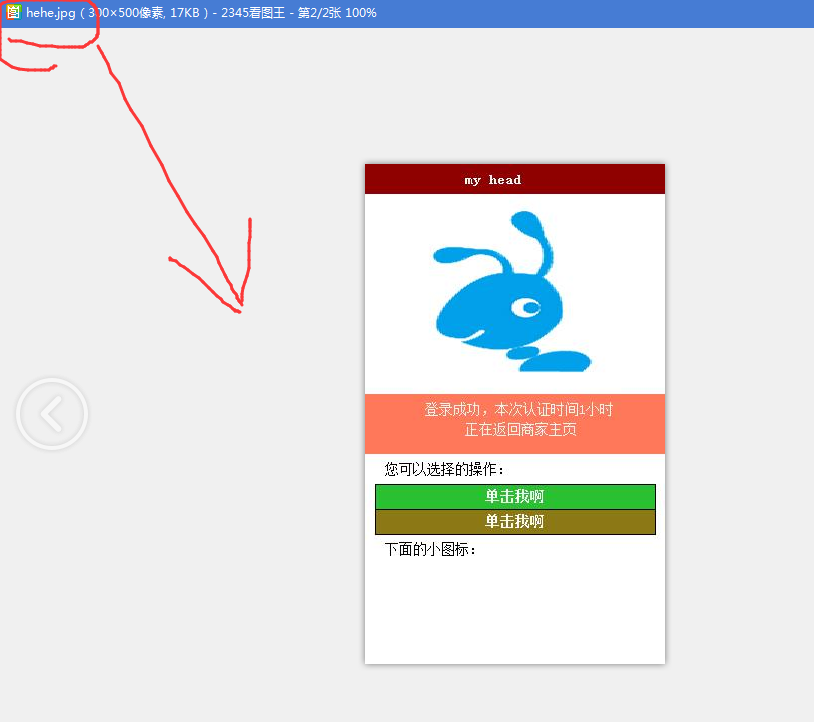
Task: Click the 您可以选择的操作 label
Action: pos(444,469)
